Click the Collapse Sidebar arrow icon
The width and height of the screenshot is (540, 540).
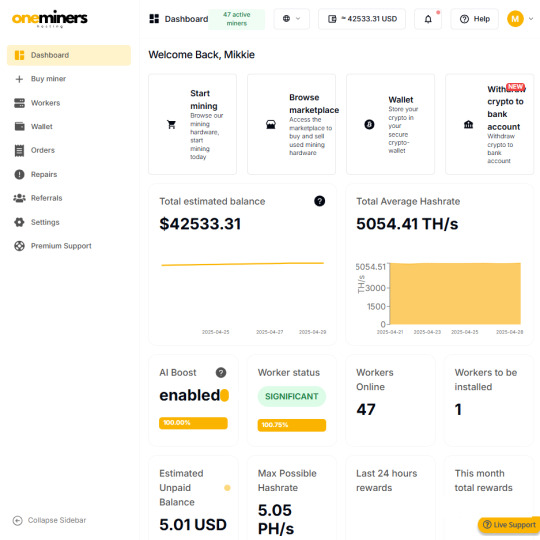(x=18, y=520)
